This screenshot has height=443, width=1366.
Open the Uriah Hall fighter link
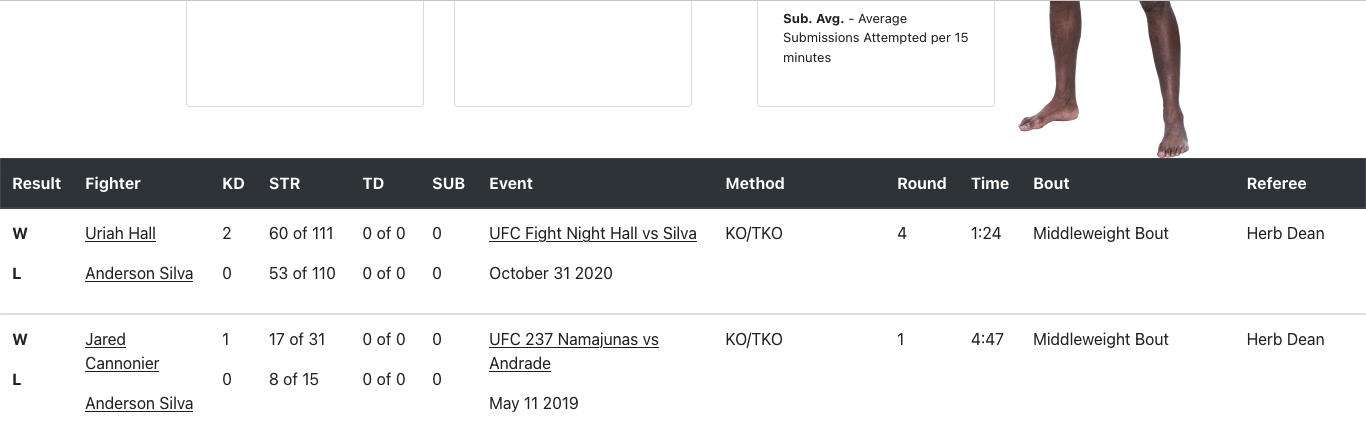pos(120,233)
